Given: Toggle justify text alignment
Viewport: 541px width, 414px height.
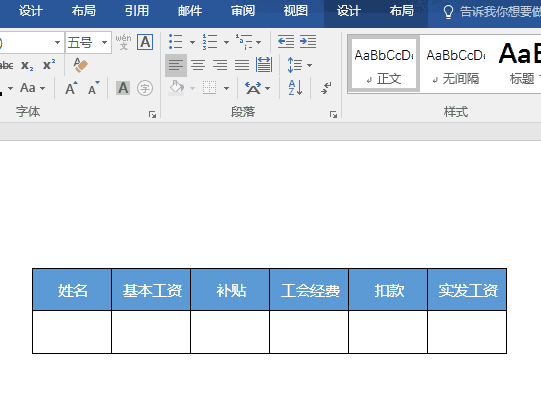Looking at the screenshot, I should pos(242,65).
